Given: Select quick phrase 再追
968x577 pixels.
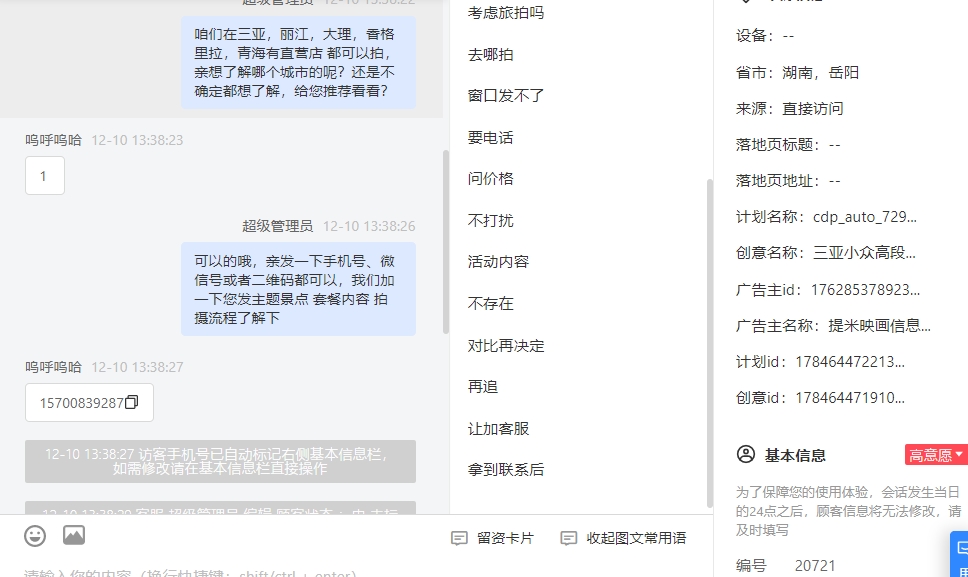Looking at the screenshot, I should click(483, 387).
